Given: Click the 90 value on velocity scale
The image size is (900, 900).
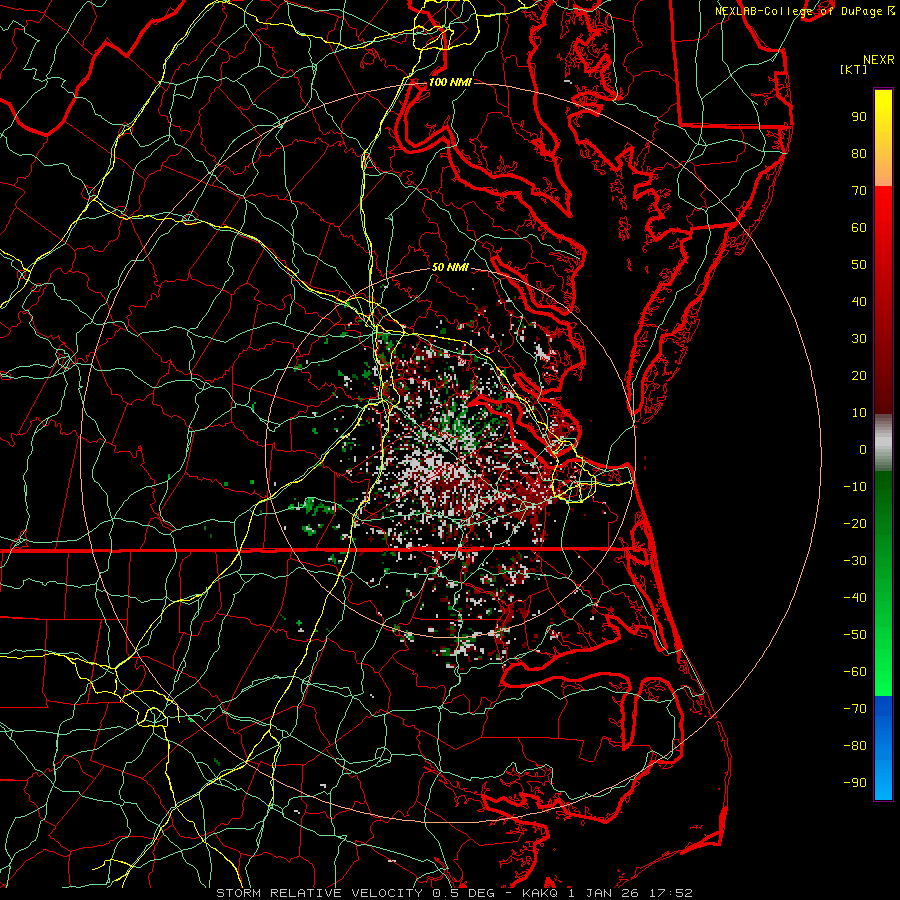Looking at the screenshot, I should 859,117.
